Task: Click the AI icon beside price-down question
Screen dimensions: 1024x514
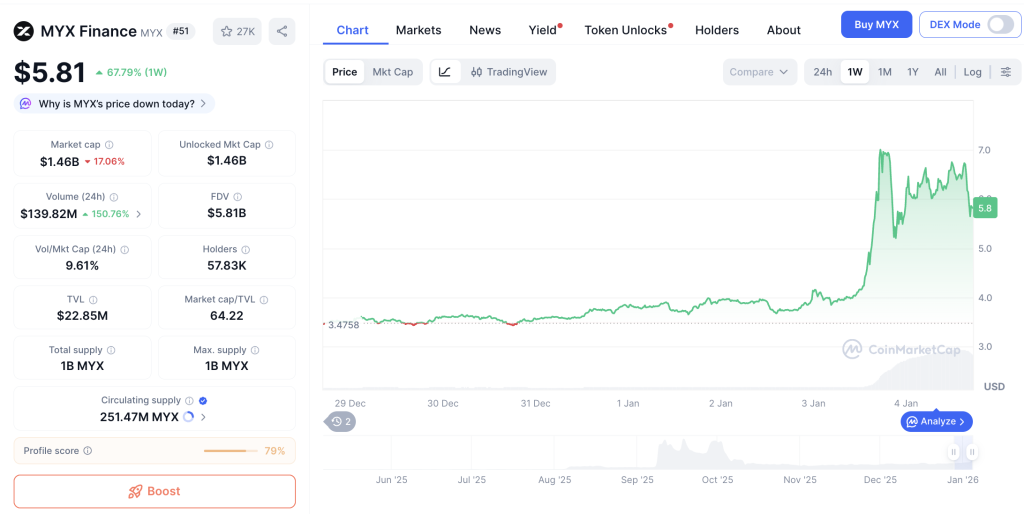Action: 25,104
